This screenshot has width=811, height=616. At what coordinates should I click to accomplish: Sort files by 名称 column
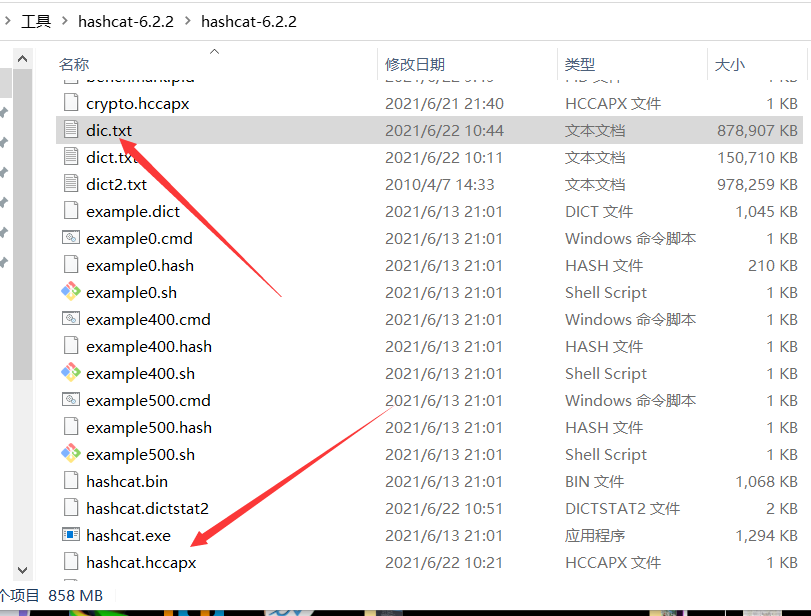74,64
